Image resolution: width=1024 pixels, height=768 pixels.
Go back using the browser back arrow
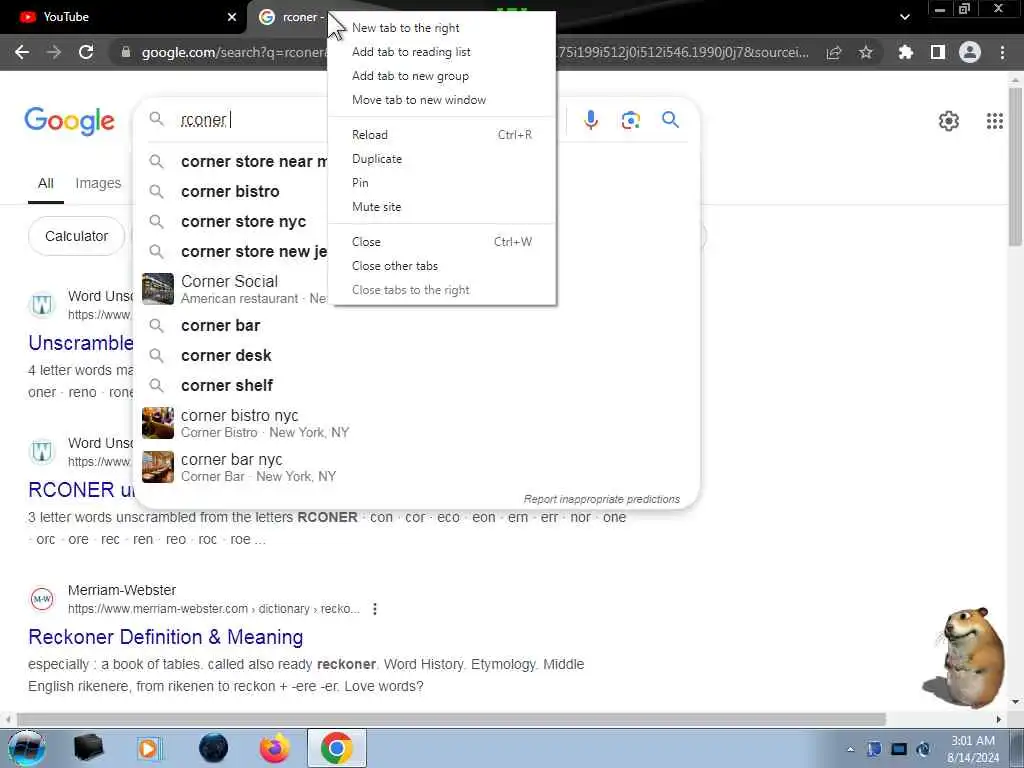[22, 52]
